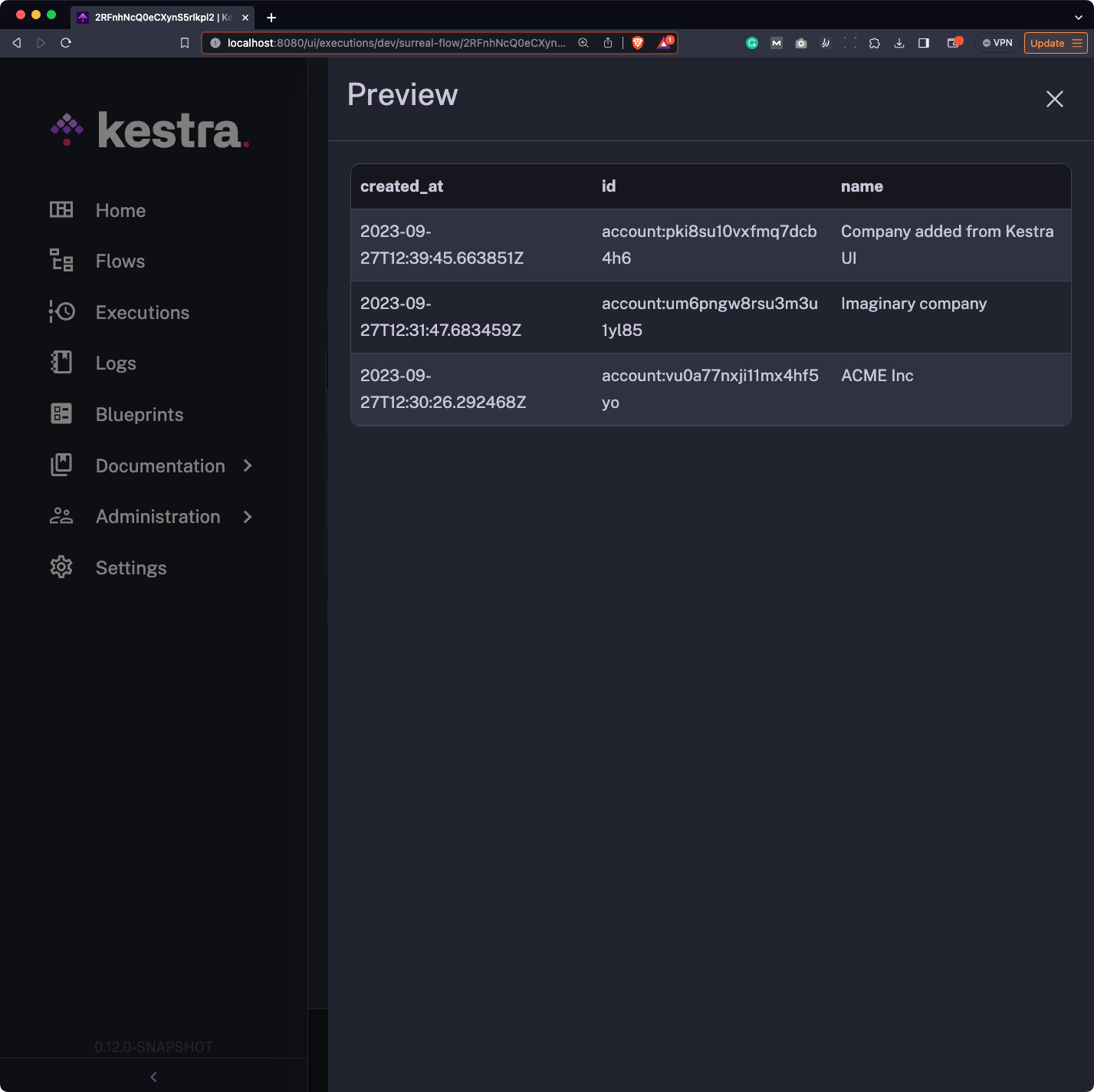The image size is (1094, 1092).
Task: Select the Blueprints menu label
Action: coord(140,414)
